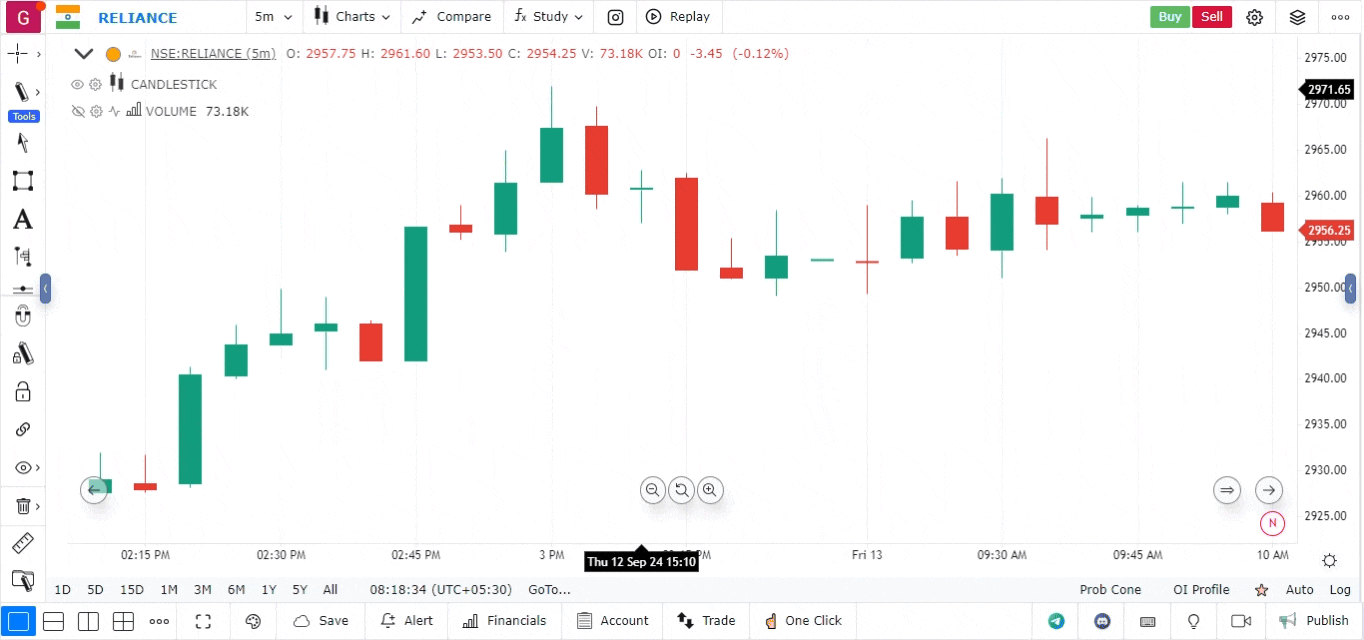
Task: Hide the Candlestick series with eye icon
Action: tap(77, 84)
